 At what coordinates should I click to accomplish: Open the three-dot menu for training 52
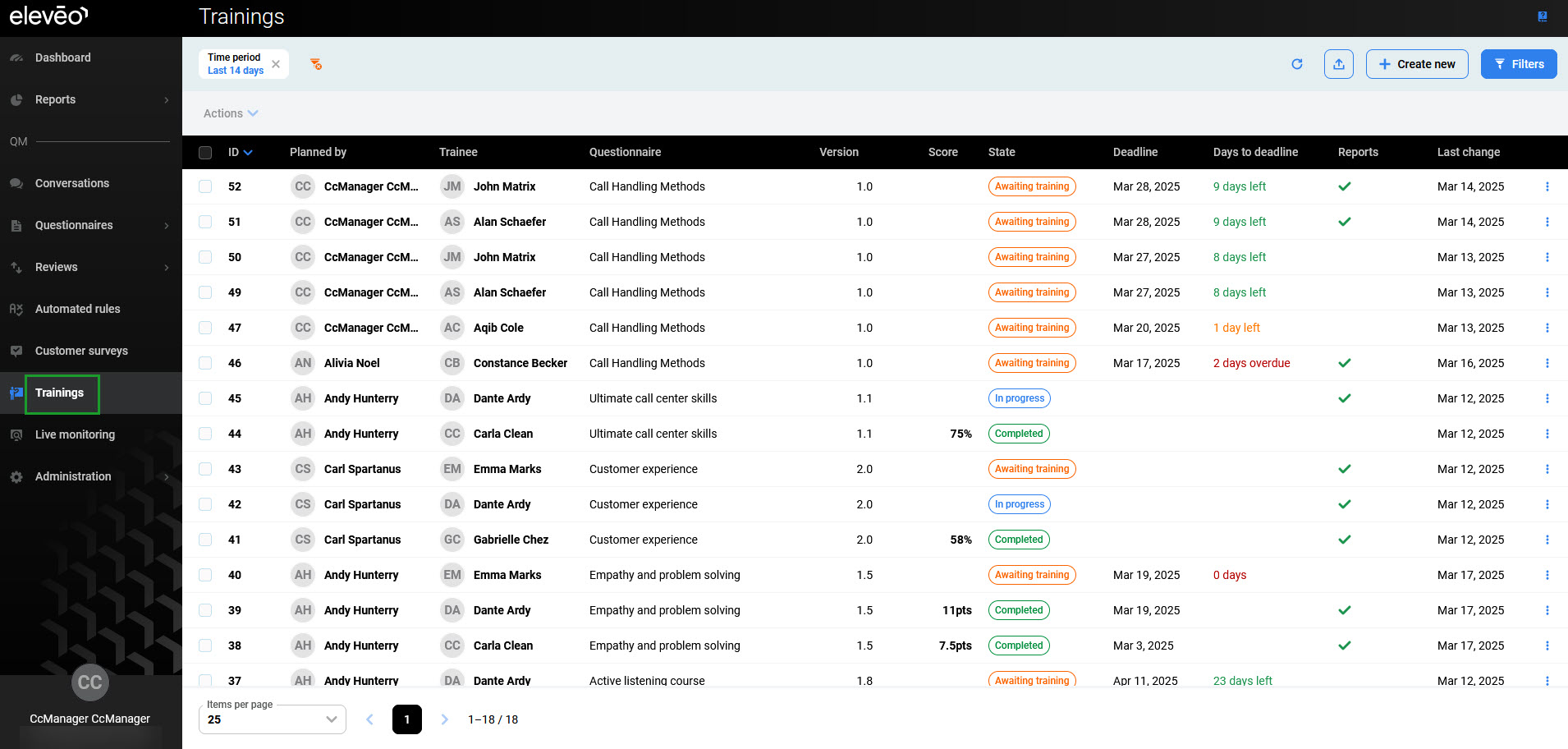click(1547, 186)
